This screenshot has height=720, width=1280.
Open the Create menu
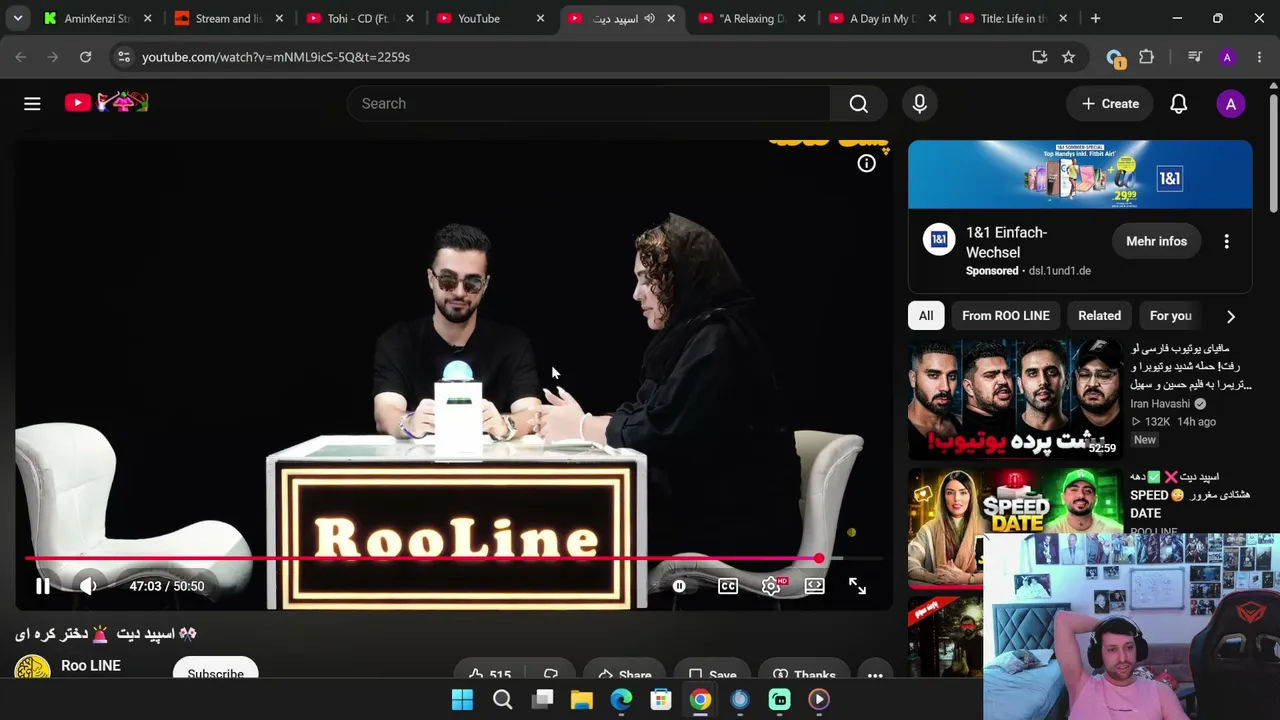(x=1110, y=104)
